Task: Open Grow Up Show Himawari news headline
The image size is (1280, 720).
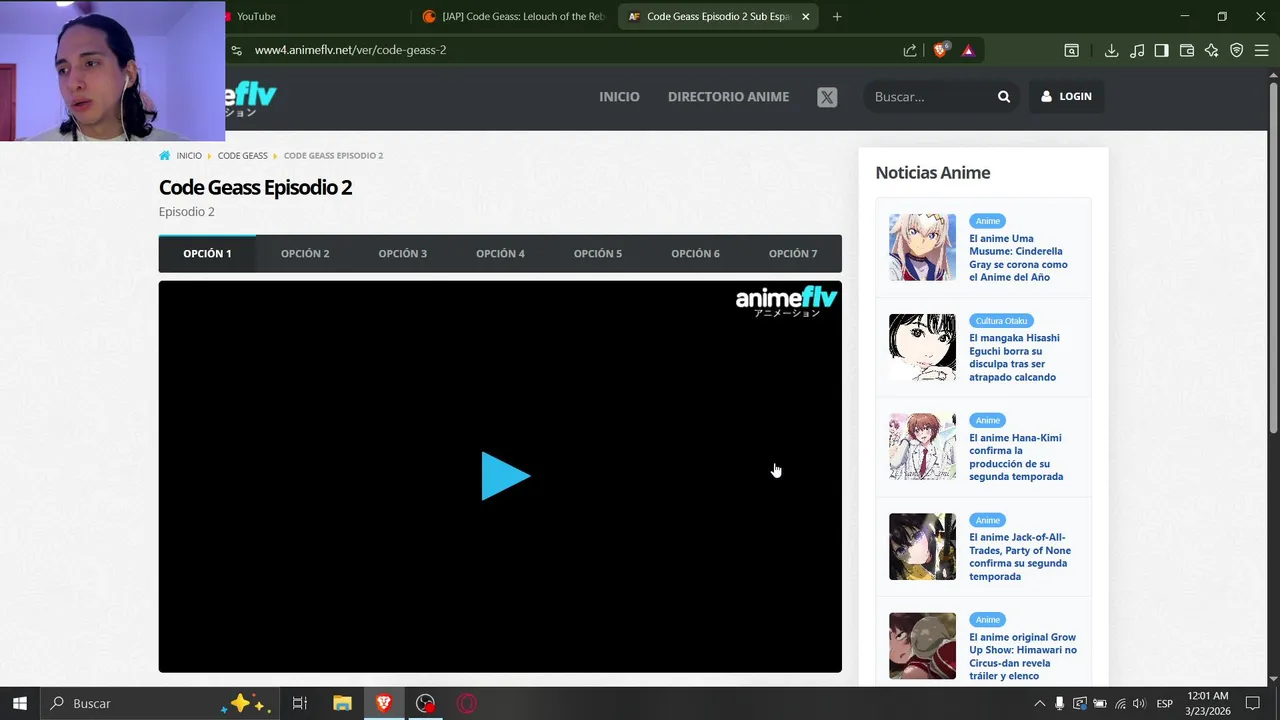Action: coord(1023,657)
